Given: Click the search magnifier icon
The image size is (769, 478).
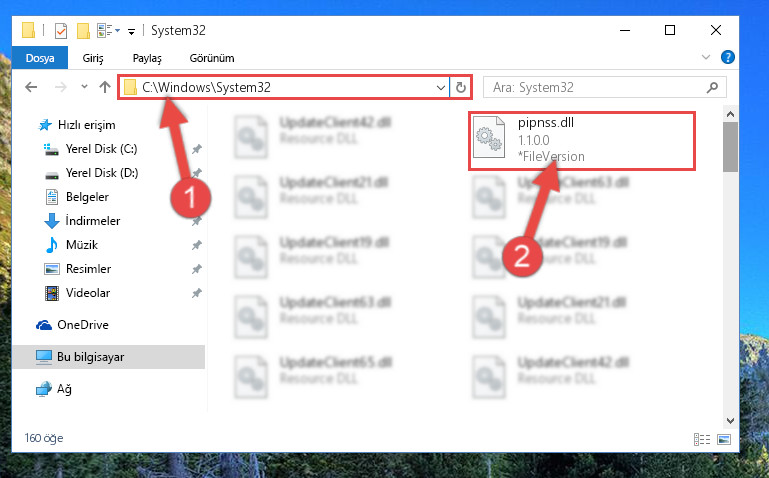Looking at the screenshot, I should (x=712, y=87).
